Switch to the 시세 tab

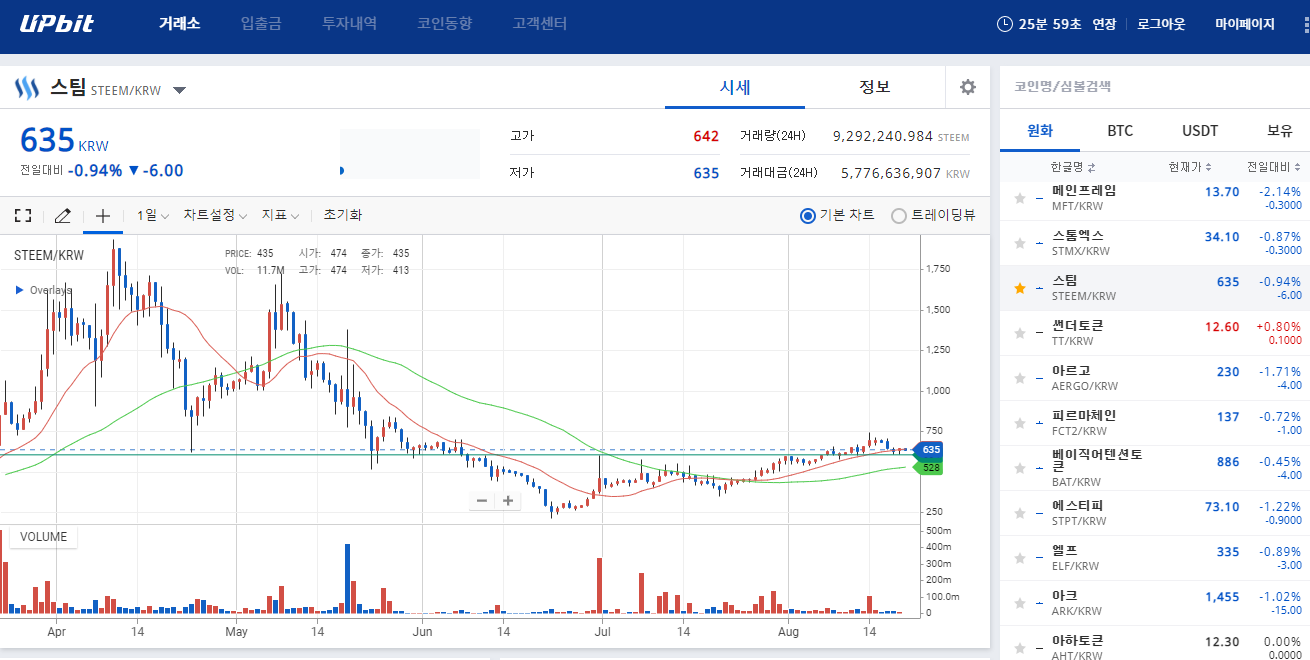point(735,87)
